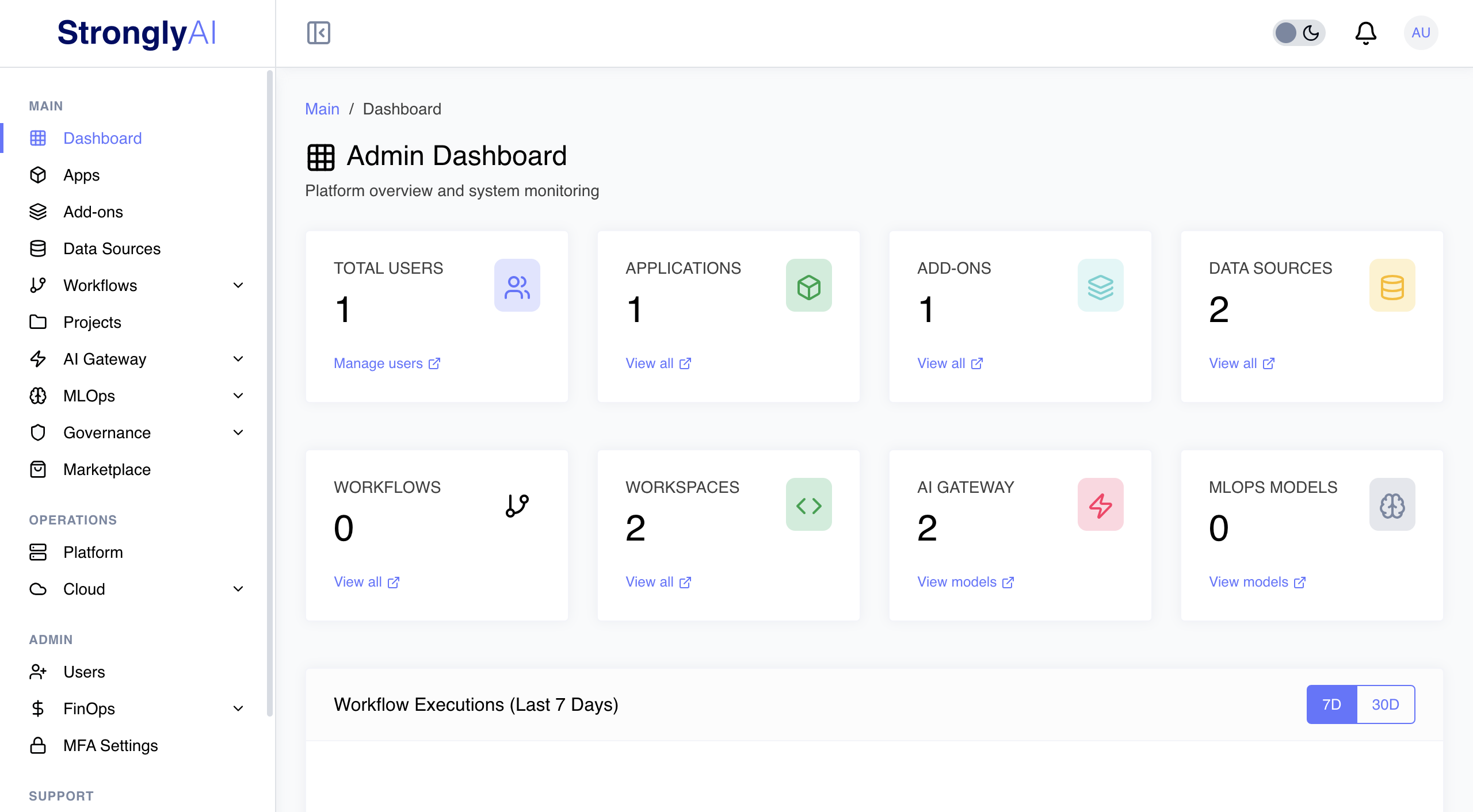
Task: Navigate to Main in the breadcrumb
Action: click(x=322, y=109)
